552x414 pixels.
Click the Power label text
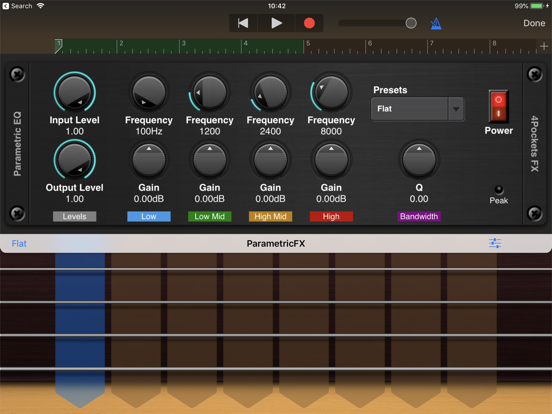(498, 131)
